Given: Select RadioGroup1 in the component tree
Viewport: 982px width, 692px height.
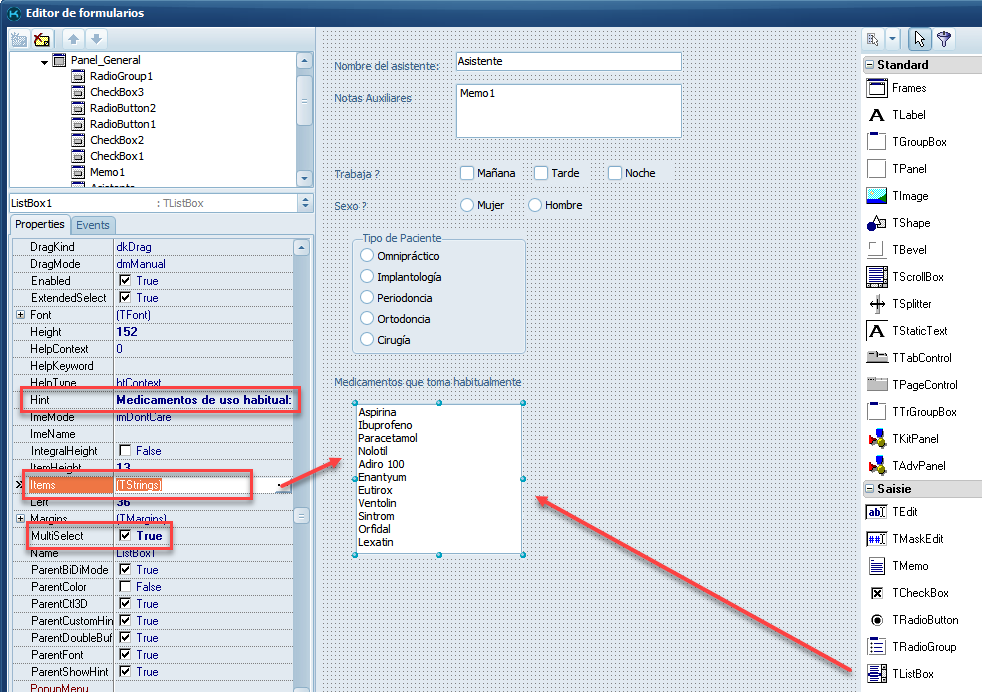Looking at the screenshot, I should click(121, 76).
